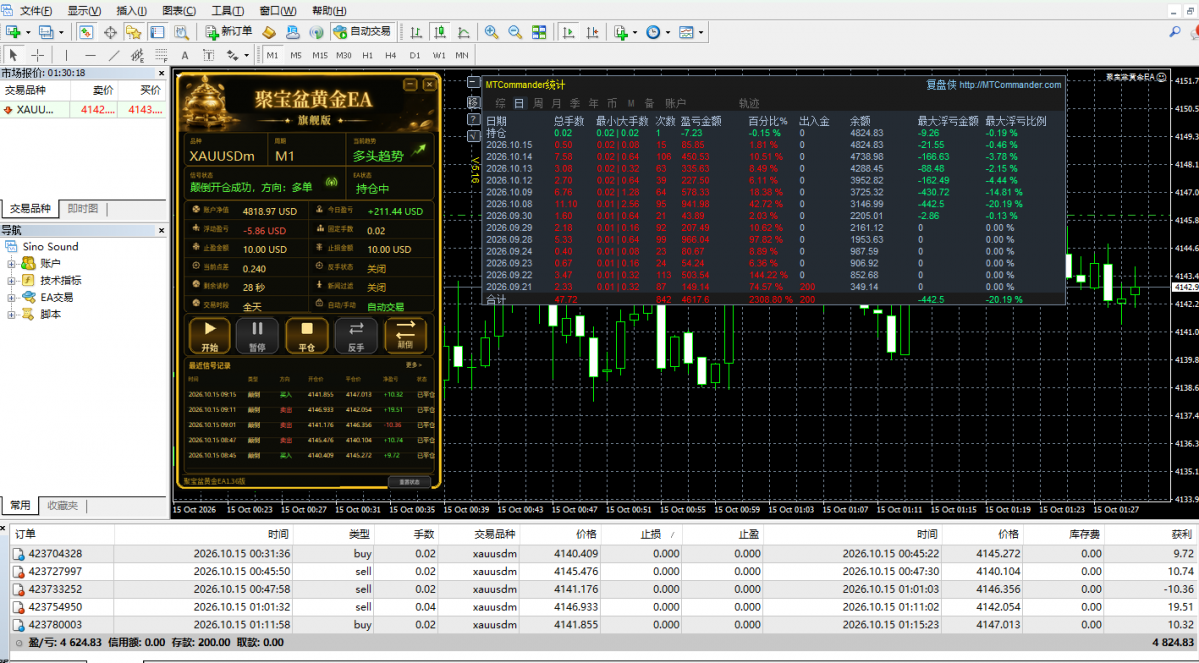Switch to the 即时图 tab
This screenshot has width=1199, height=663.
coord(83,209)
